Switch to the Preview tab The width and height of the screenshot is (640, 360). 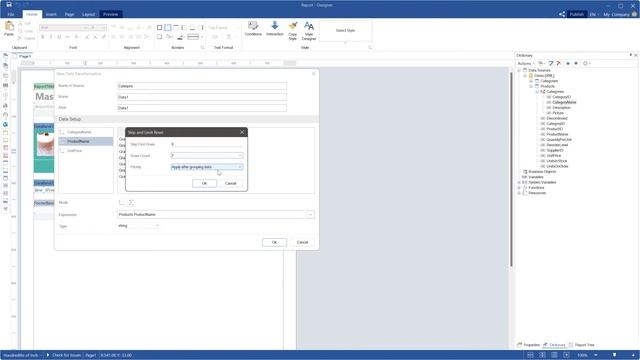pos(111,14)
